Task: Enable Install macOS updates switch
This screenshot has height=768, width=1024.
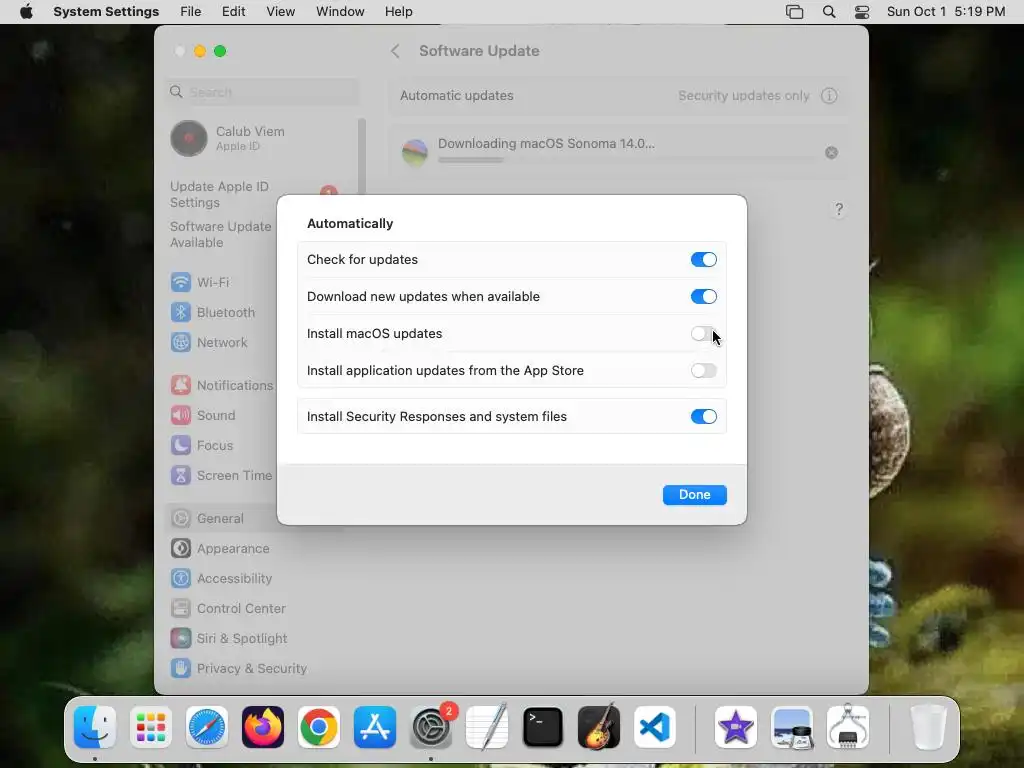Action: click(x=703, y=334)
